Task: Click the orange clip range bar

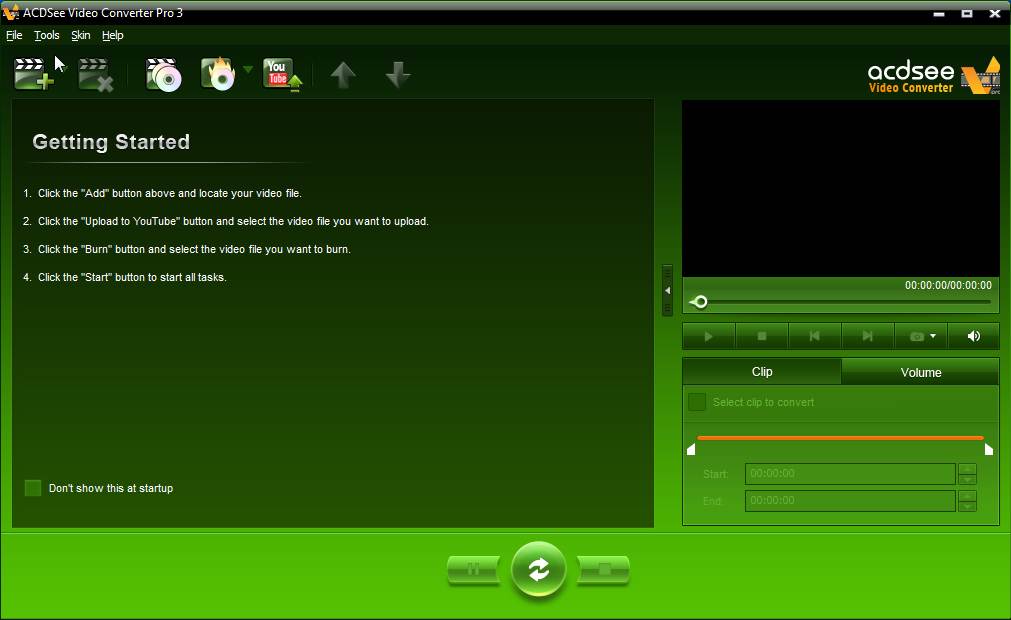Action: tap(840, 438)
